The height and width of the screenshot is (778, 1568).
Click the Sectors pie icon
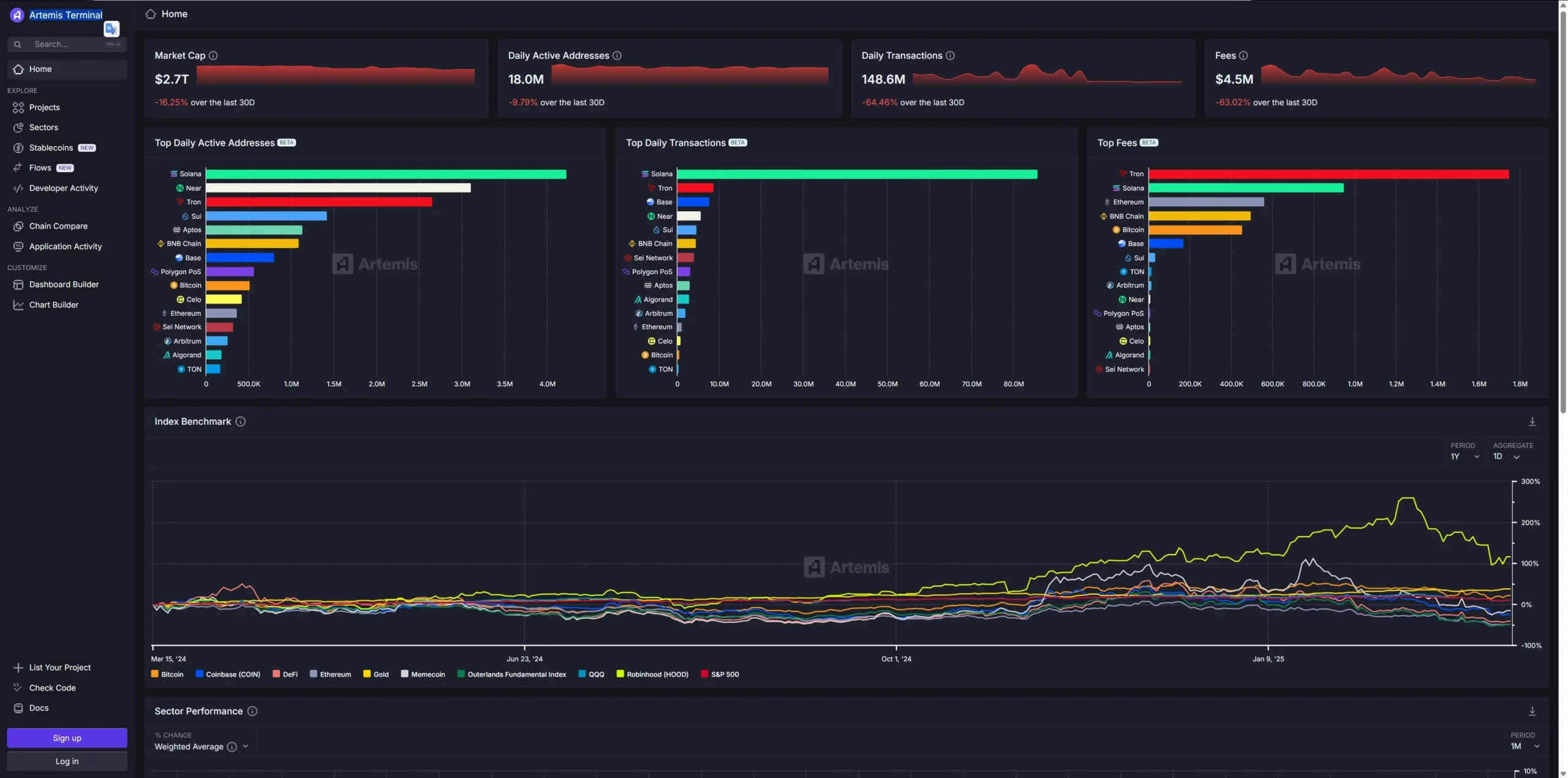tap(18, 127)
